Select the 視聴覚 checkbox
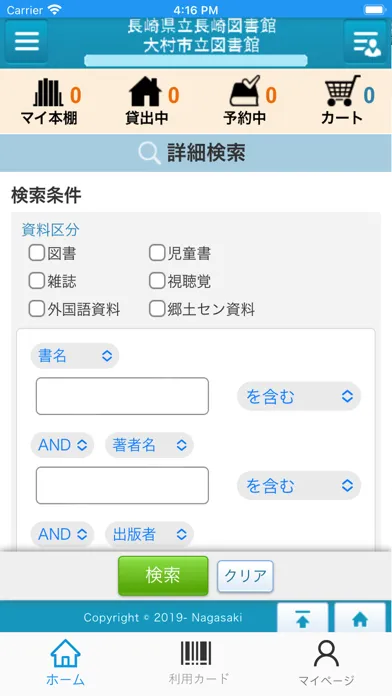 157,281
